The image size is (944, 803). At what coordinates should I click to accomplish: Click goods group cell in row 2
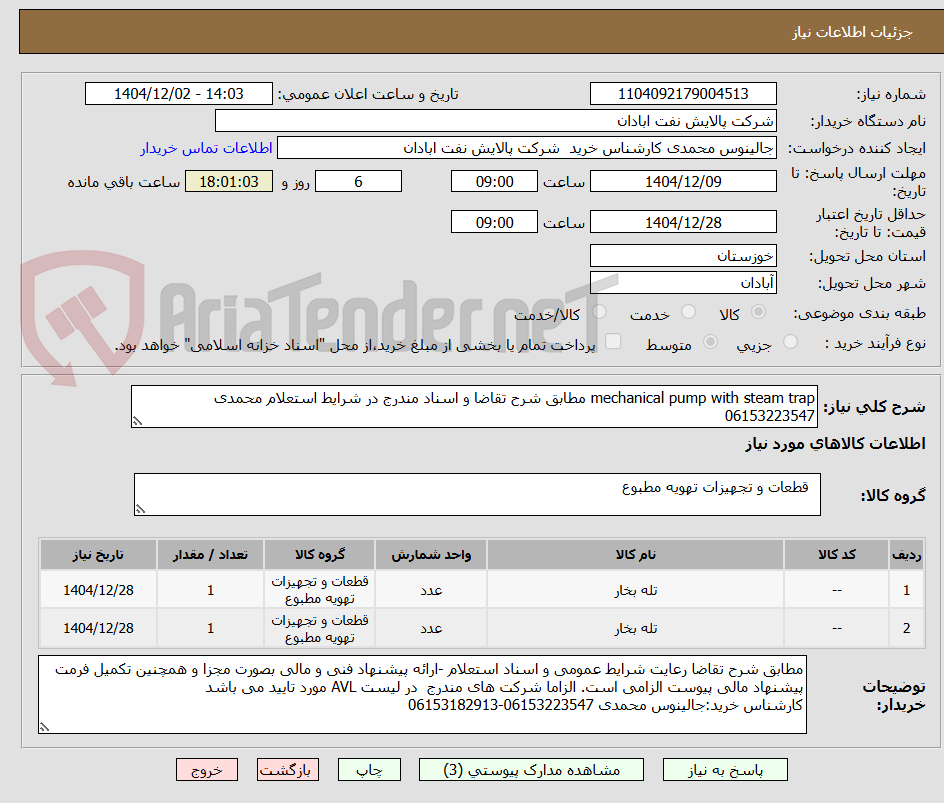[320, 628]
